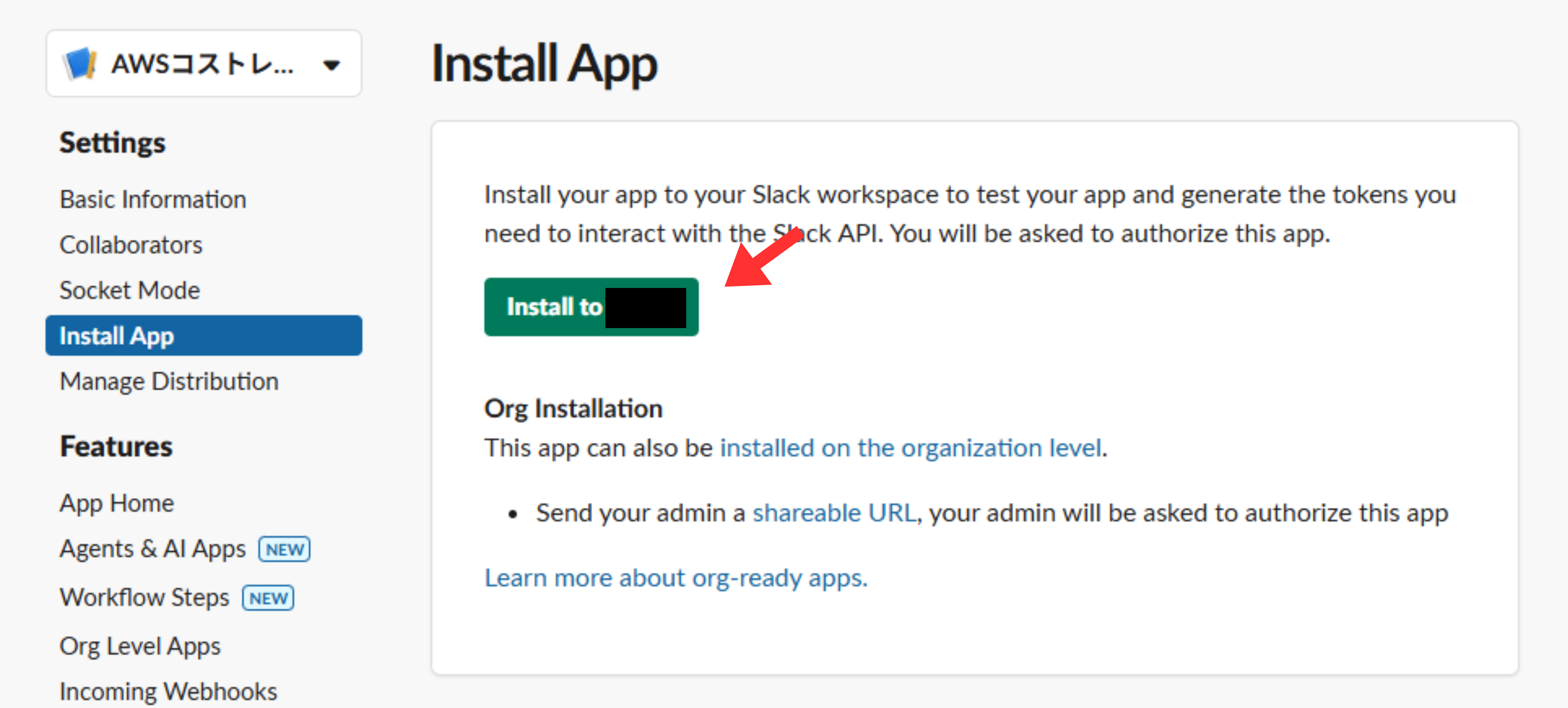This screenshot has width=1568, height=708.
Task: Click the green Install to workspace button
Action: click(591, 307)
